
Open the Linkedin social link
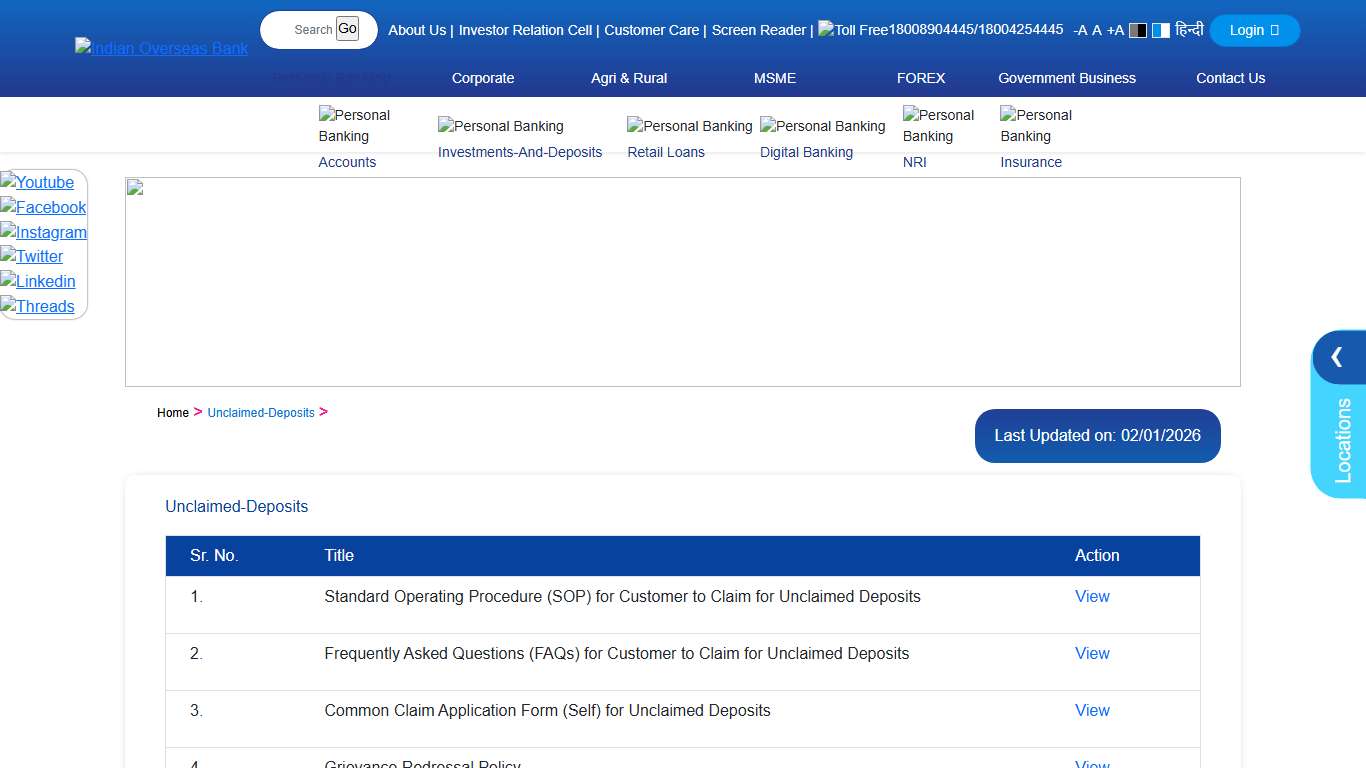38,281
